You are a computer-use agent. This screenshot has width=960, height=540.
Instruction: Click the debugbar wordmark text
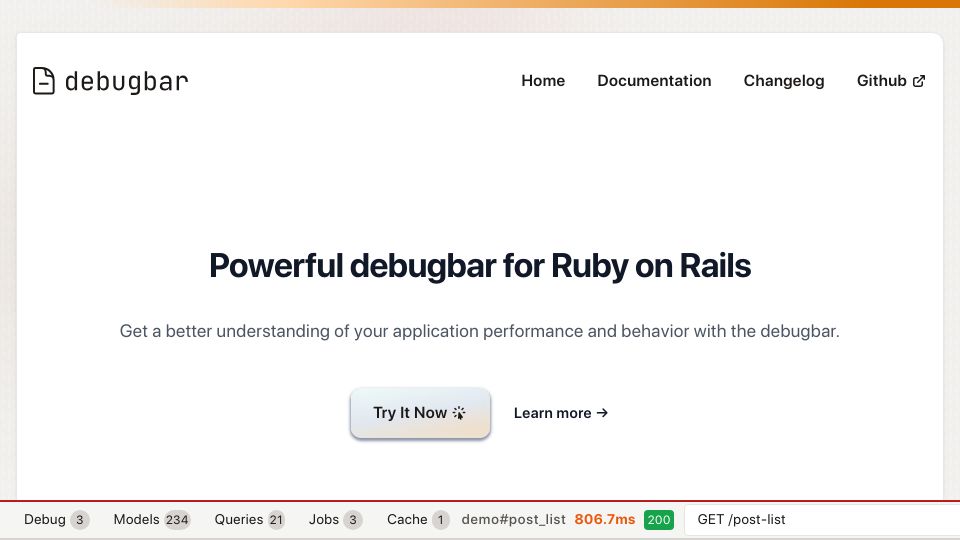[127, 81]
